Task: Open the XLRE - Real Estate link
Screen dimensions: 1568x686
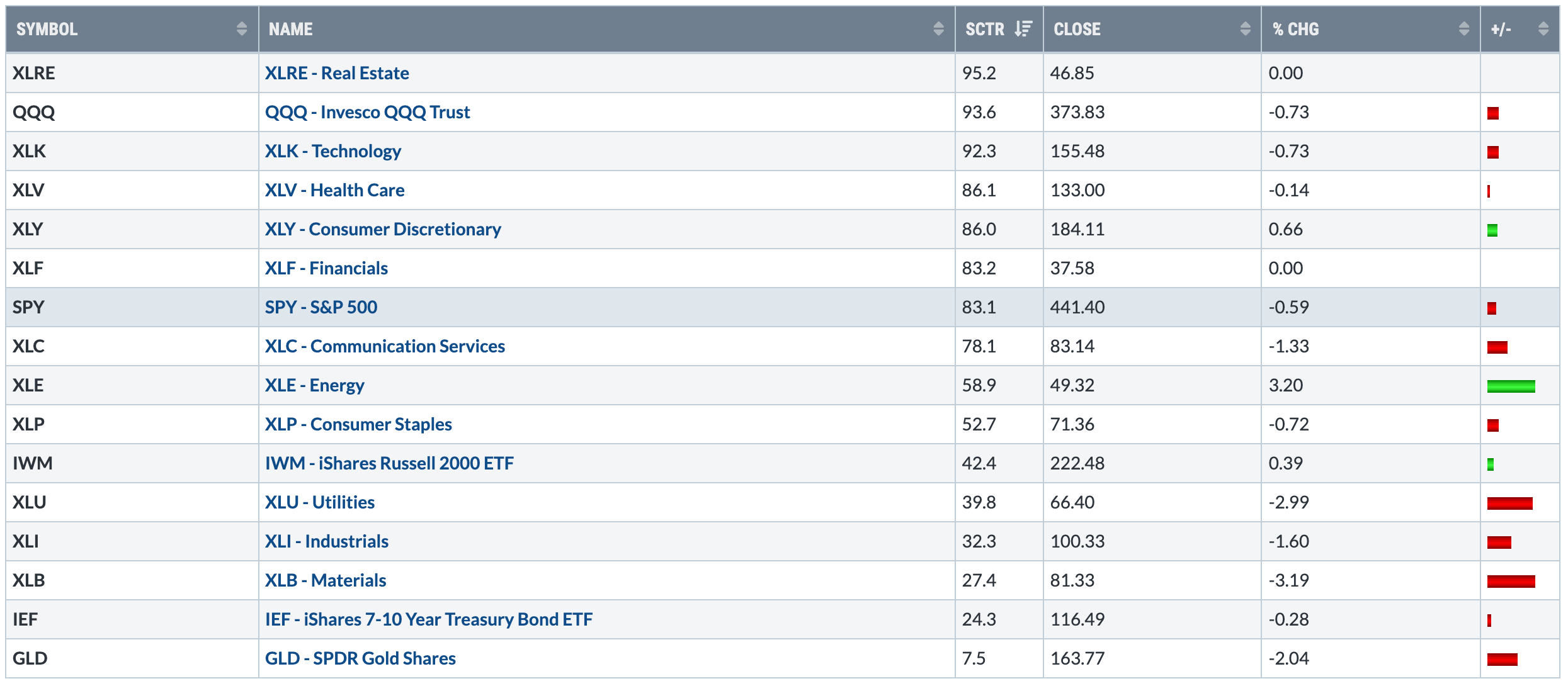Action: 337,73
